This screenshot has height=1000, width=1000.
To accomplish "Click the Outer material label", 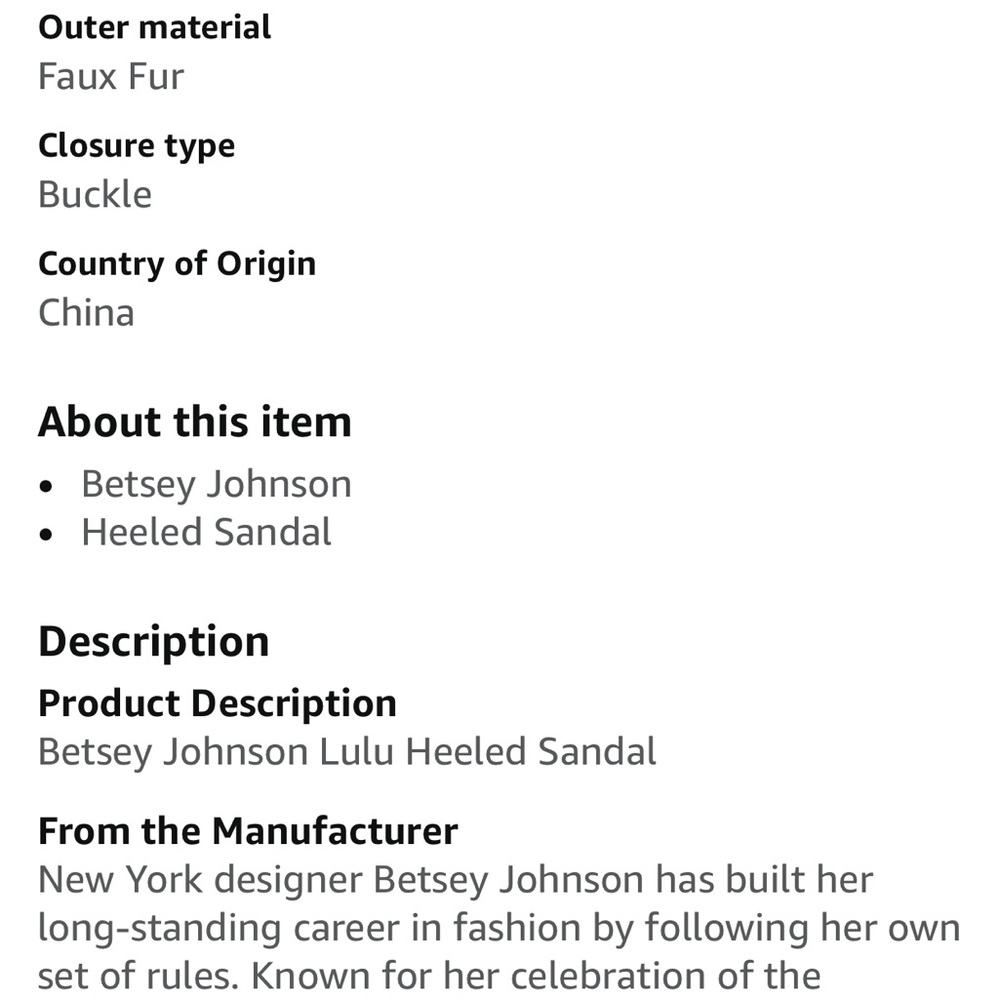I will (x=154, y=27).
